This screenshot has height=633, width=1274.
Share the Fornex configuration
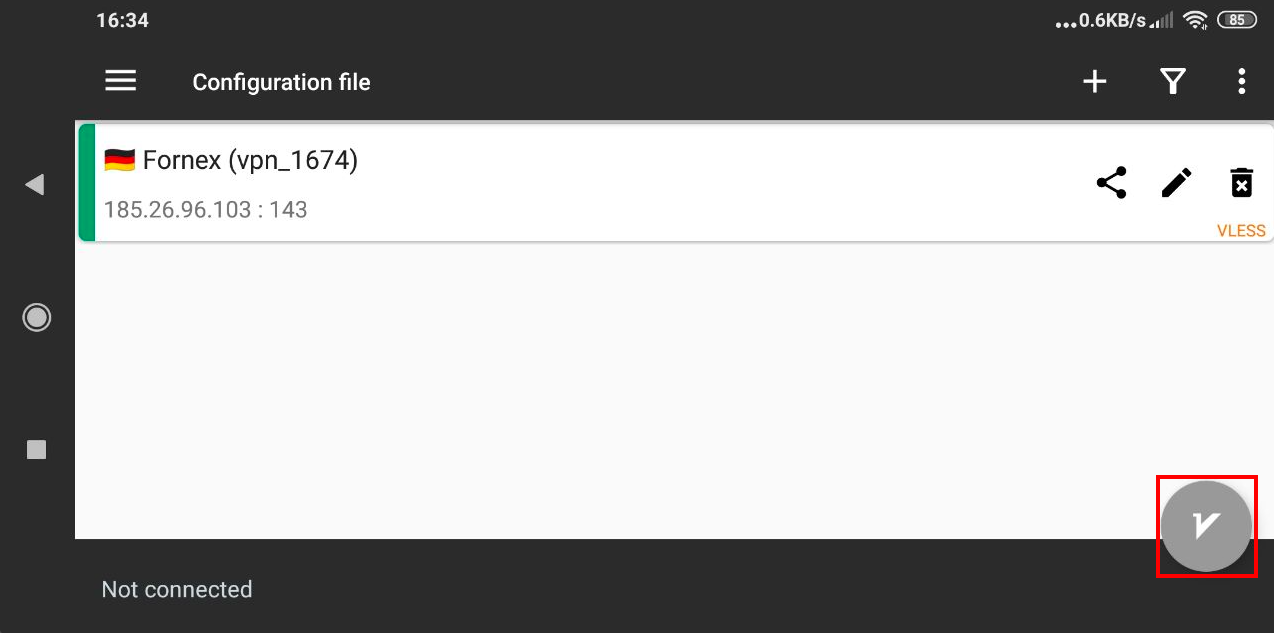click(1111, 182)
